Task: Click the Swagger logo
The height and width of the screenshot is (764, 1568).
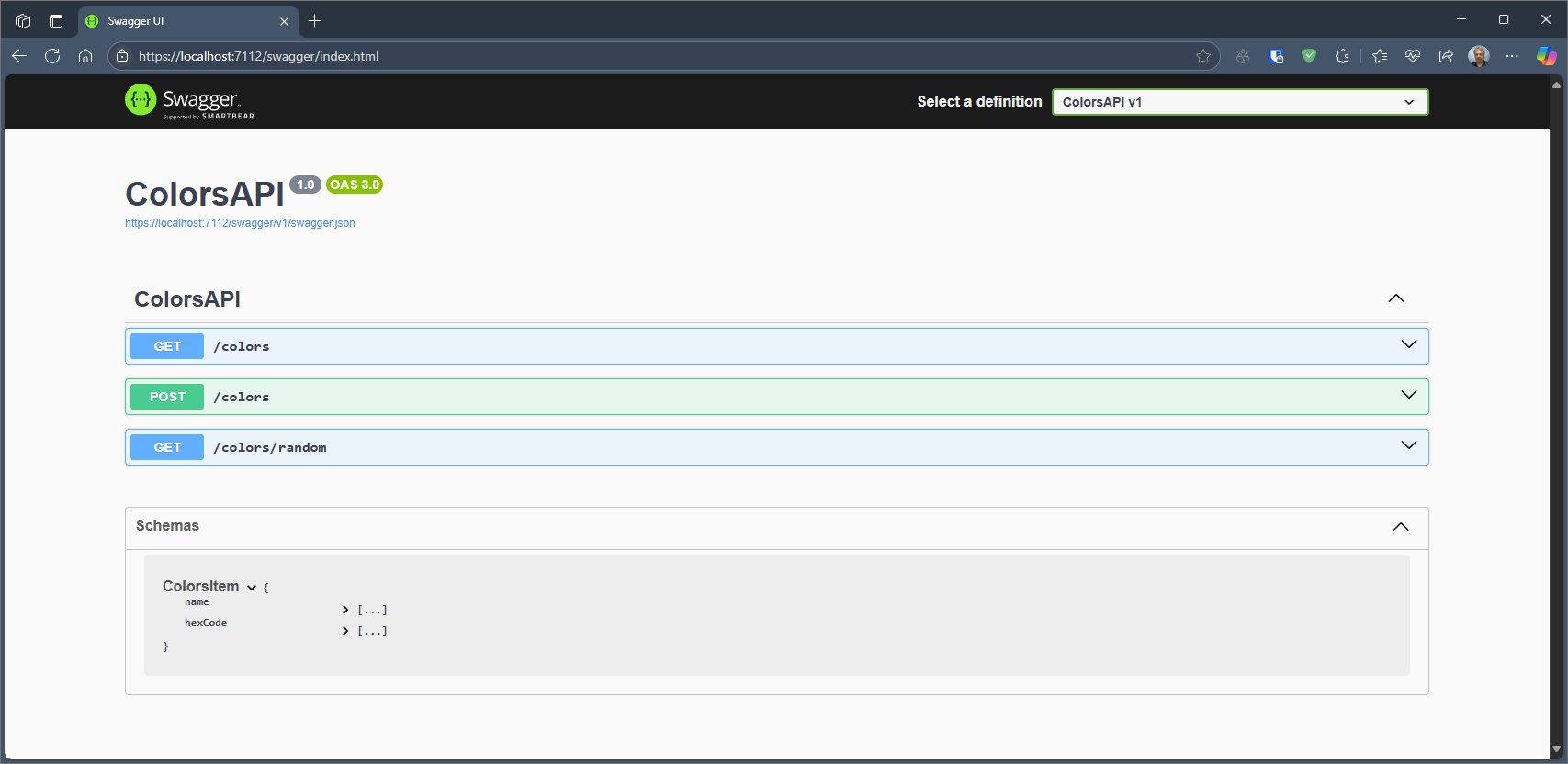Action: (x=189, y=101)
